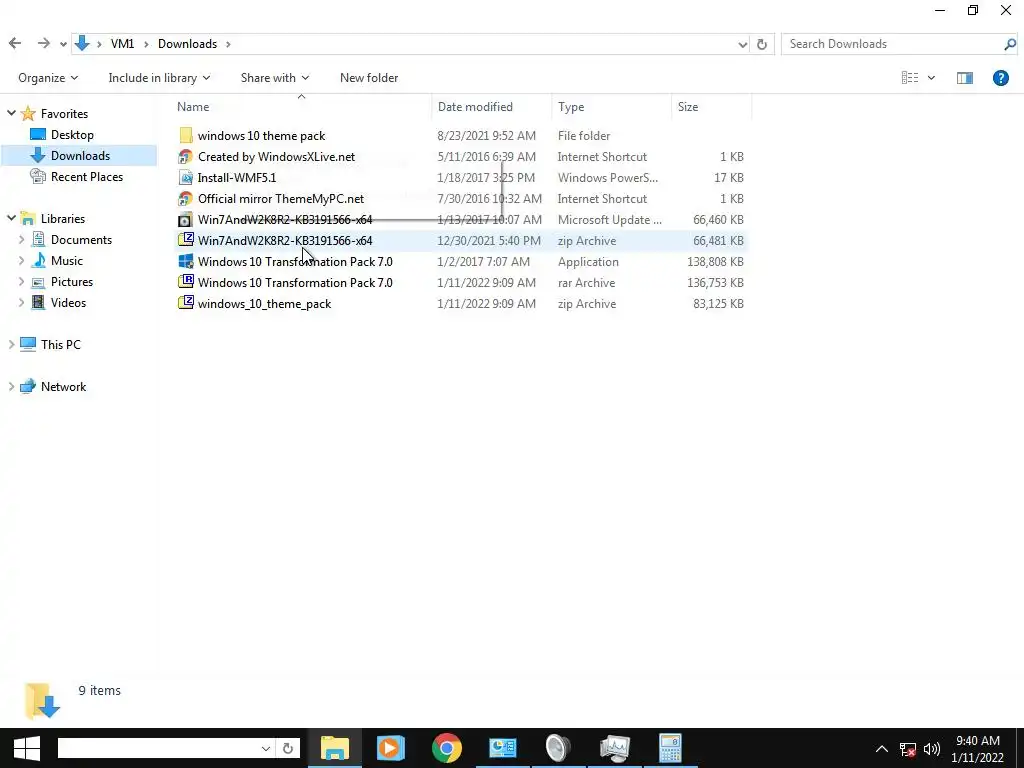The image size is (1024, 768).
Task: Expand the Music library
Action: click(22, 261)
